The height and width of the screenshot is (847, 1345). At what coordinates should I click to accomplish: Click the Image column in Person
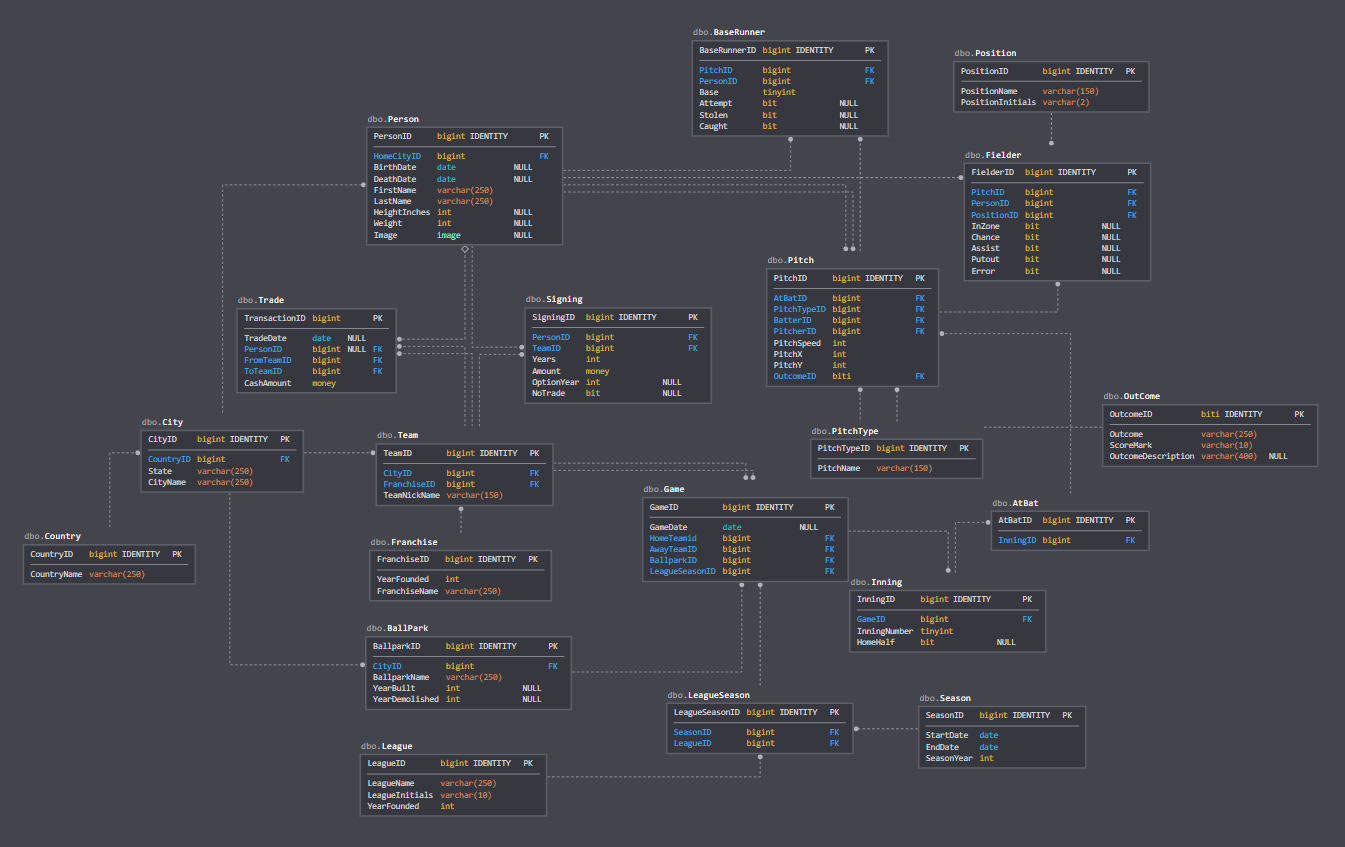pyautogui.click(x=464, y=235)
